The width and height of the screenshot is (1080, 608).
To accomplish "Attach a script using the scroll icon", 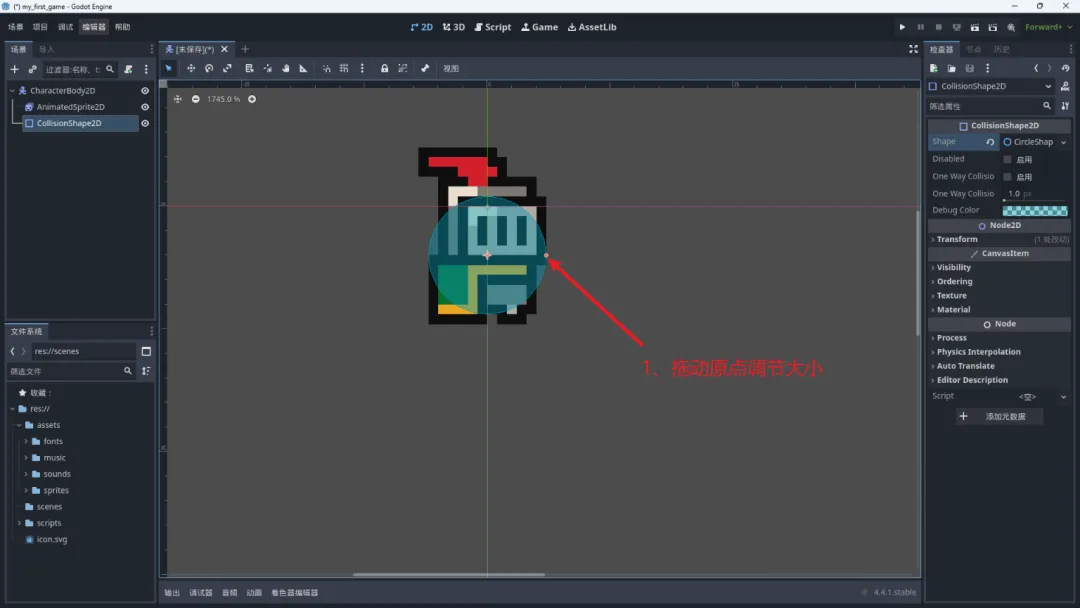I will pyautogui.click(x=128, y=69).
